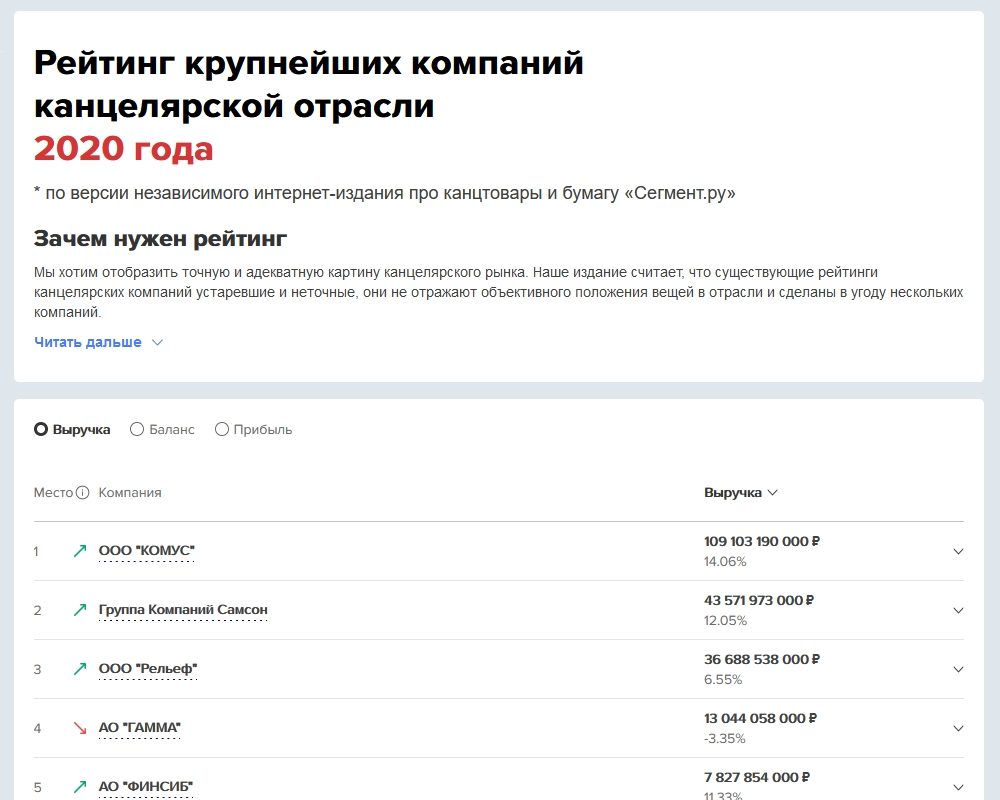Expand details for Группа Компаний Самсон row

click(958, 611)
